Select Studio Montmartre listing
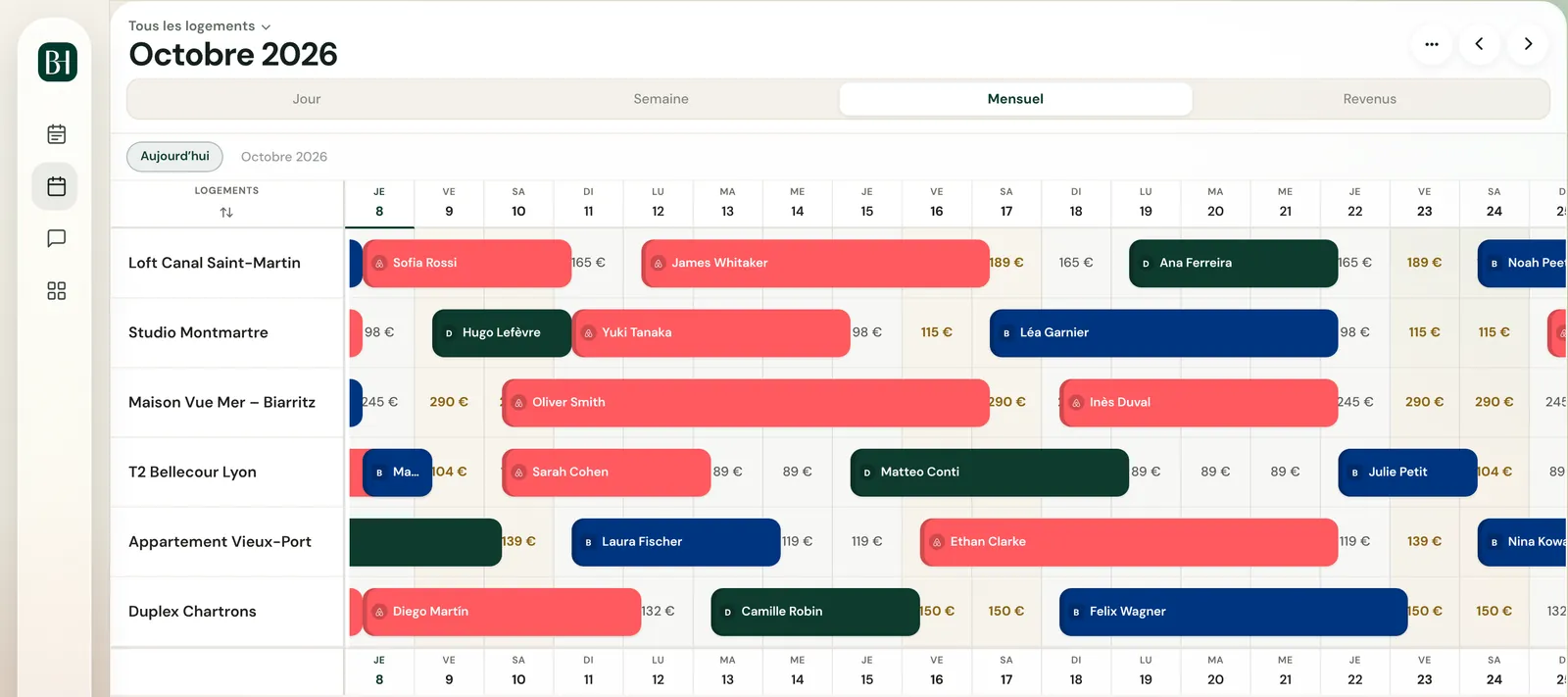The image size is (1568, 697). coord(198,333)
